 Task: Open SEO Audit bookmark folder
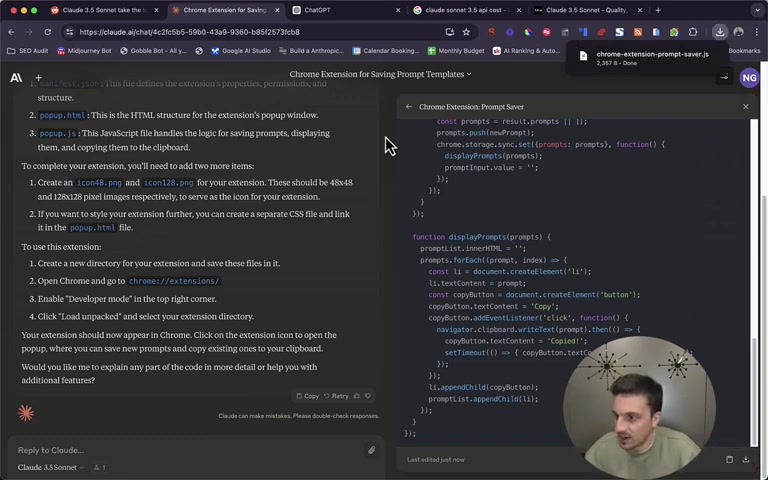pyautogui.click(x=28, y=50)
